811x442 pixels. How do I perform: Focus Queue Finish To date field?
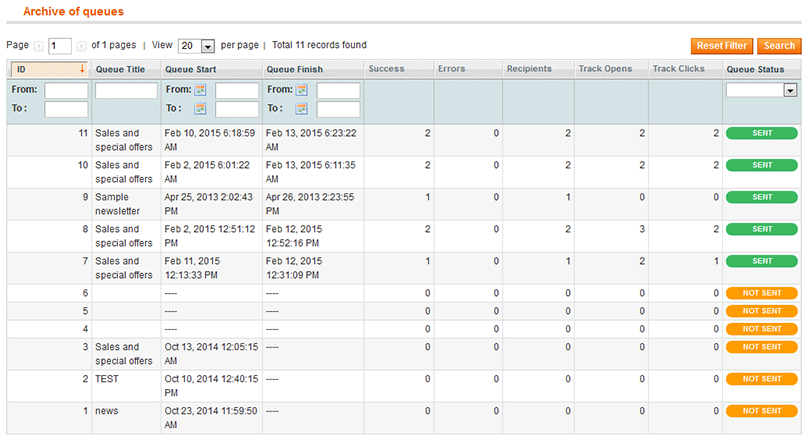(x=338, y=109)
